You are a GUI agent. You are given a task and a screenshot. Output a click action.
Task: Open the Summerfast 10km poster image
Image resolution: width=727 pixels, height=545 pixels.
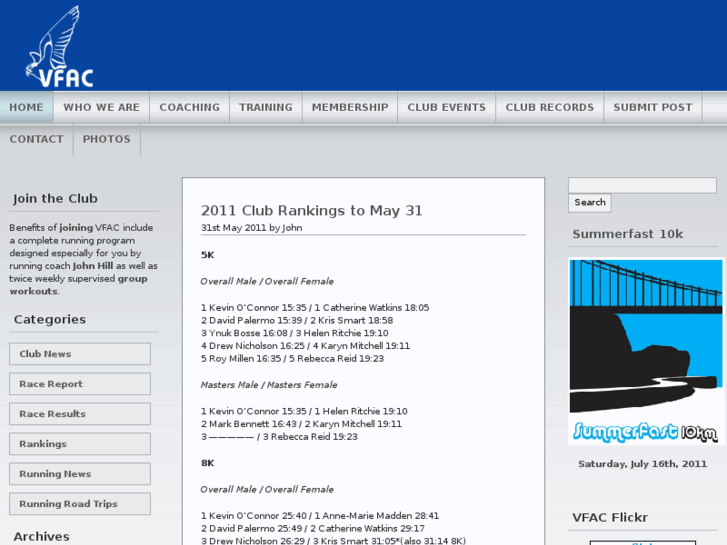click(x=646, y=351)
